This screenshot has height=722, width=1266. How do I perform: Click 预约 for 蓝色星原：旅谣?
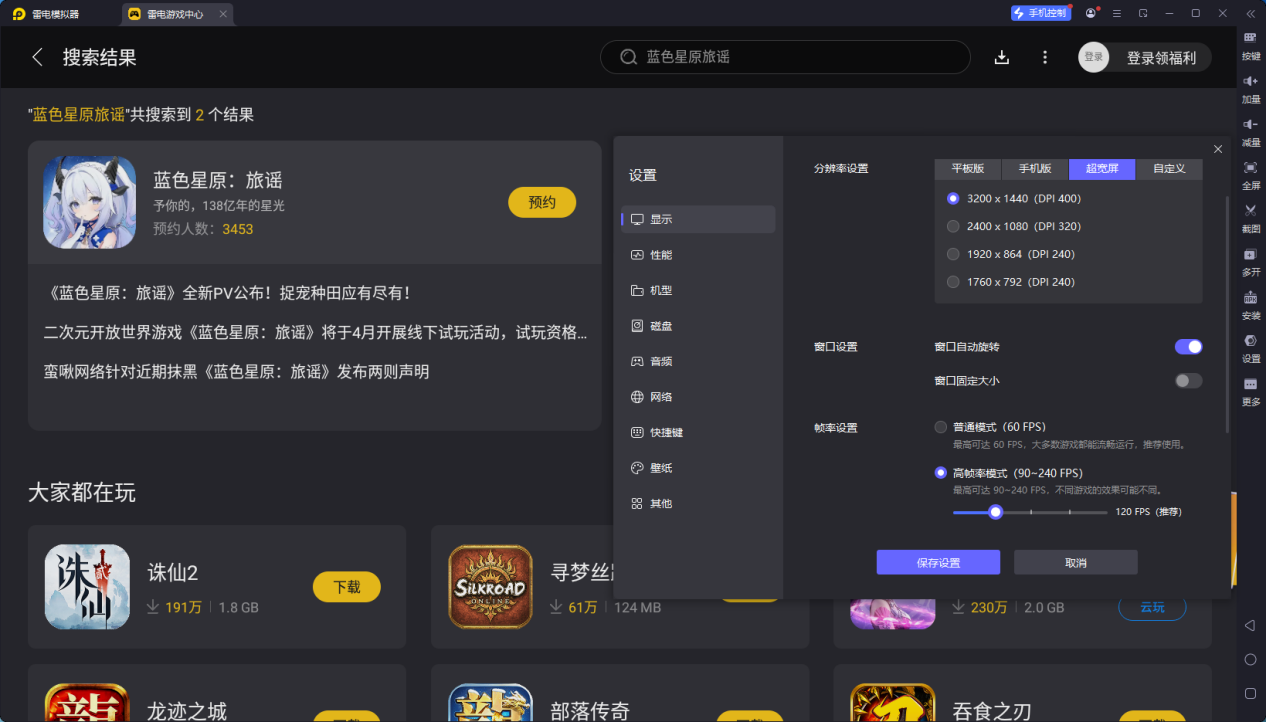coord(542,202)
